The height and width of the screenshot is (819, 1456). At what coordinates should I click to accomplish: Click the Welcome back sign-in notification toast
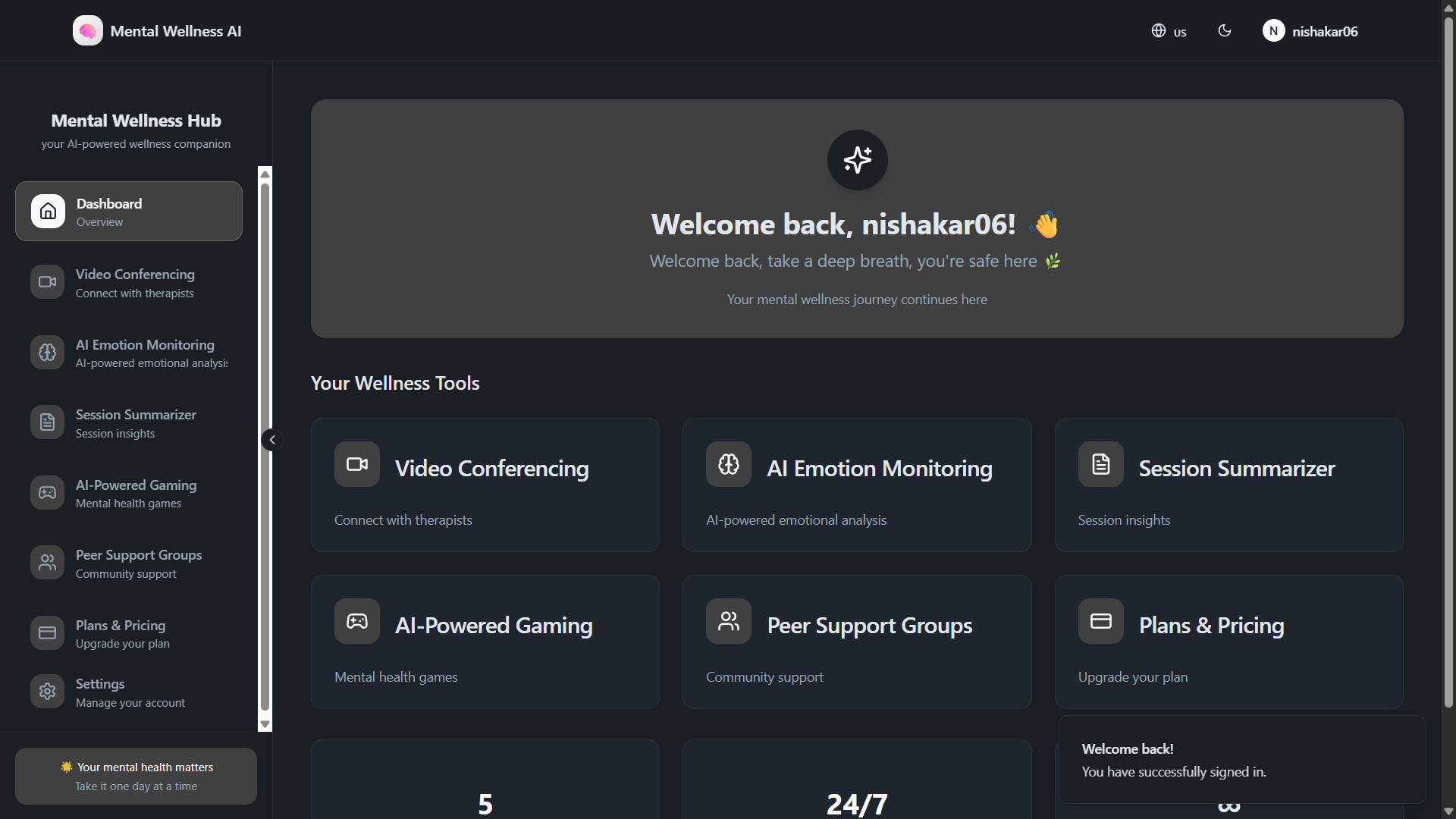point(1241,760)
